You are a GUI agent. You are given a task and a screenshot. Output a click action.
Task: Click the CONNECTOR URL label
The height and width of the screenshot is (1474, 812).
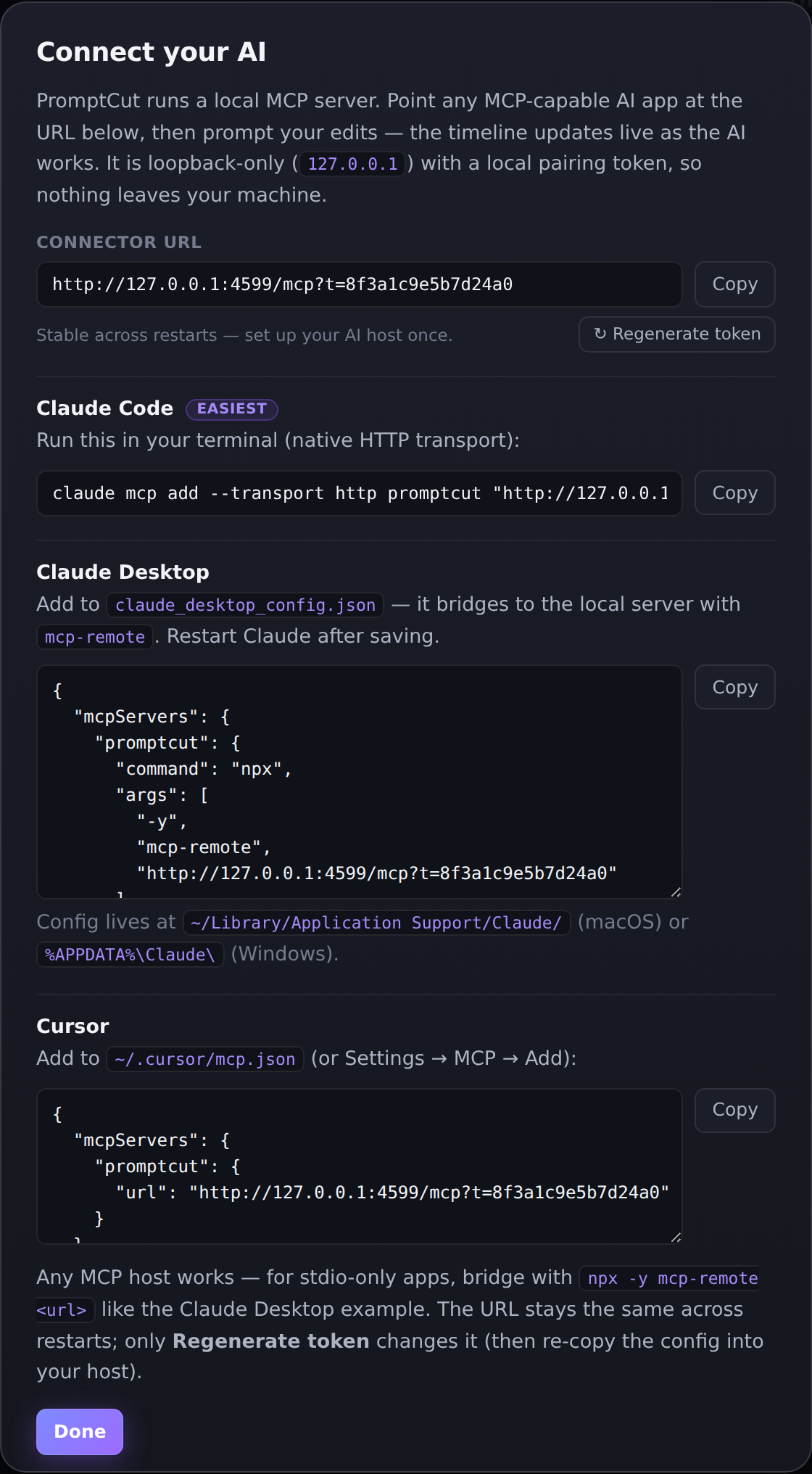click(x=119, y=242)
